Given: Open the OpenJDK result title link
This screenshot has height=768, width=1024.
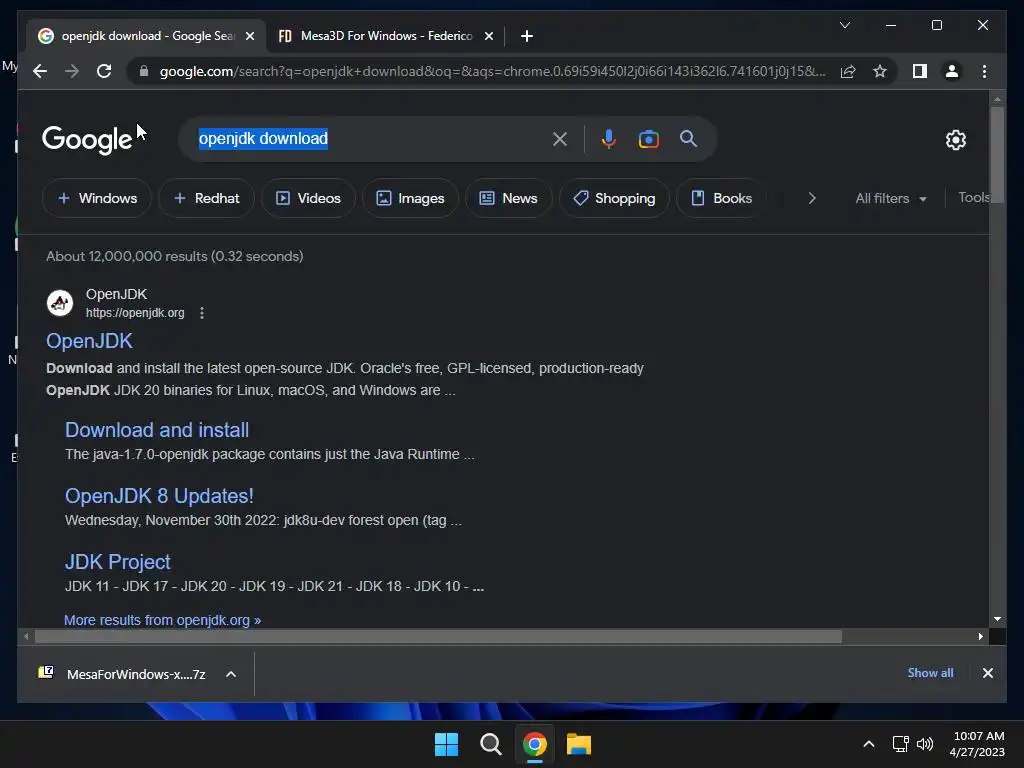Looking at the screenshot, I should 89,341.
